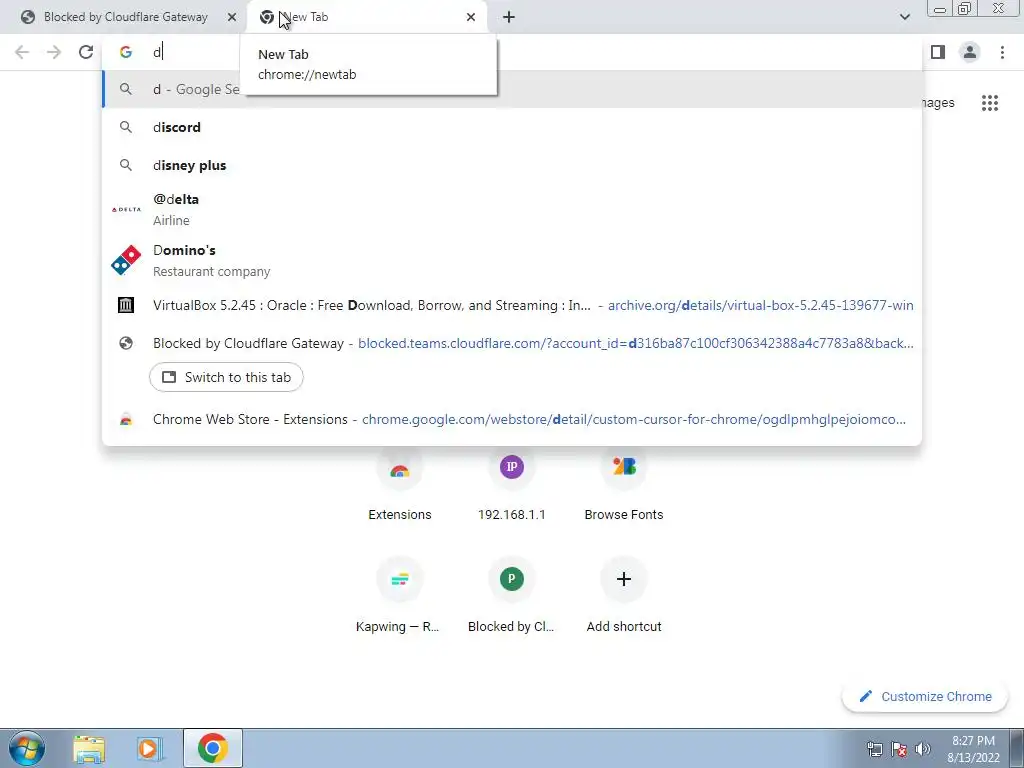1024x768 pixels.
Task: Click the volume speaker tray icon
Action: click(x=923, y=749)
